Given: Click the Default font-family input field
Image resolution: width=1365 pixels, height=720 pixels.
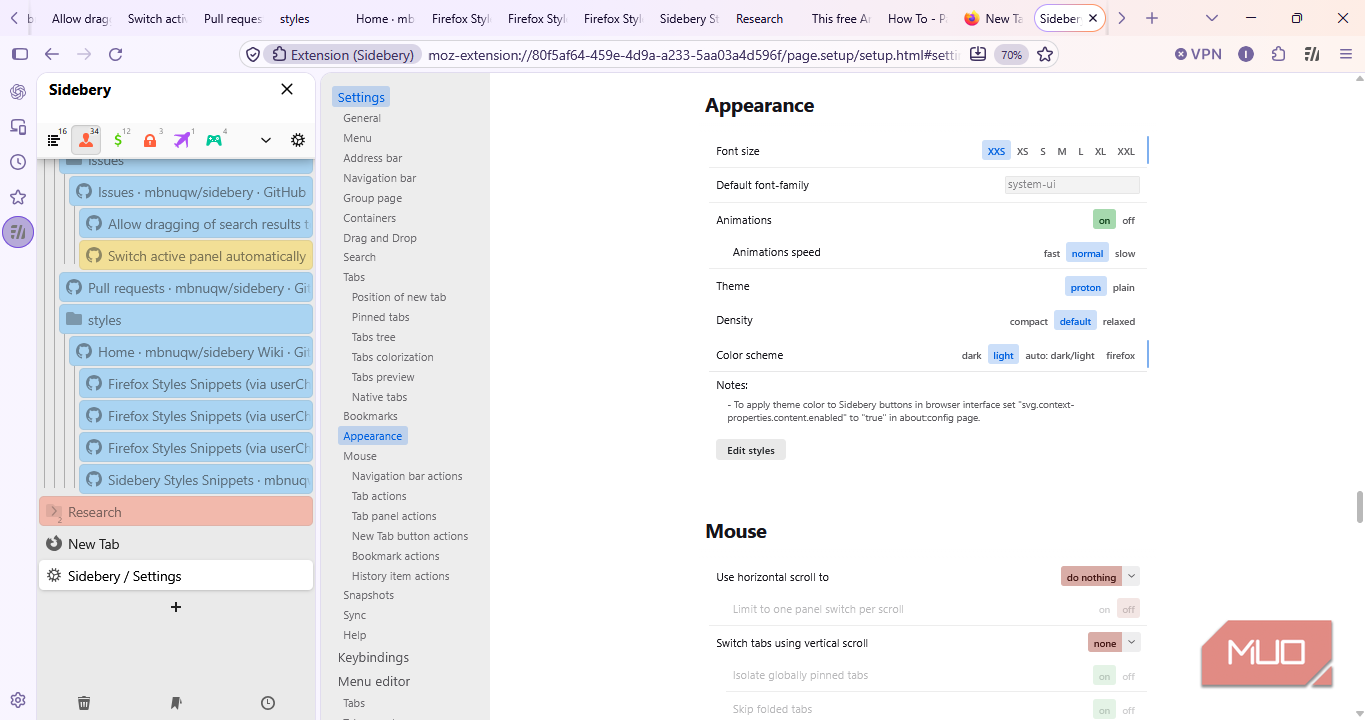Looking at the screenshot, I should (x=1072, y=185).
